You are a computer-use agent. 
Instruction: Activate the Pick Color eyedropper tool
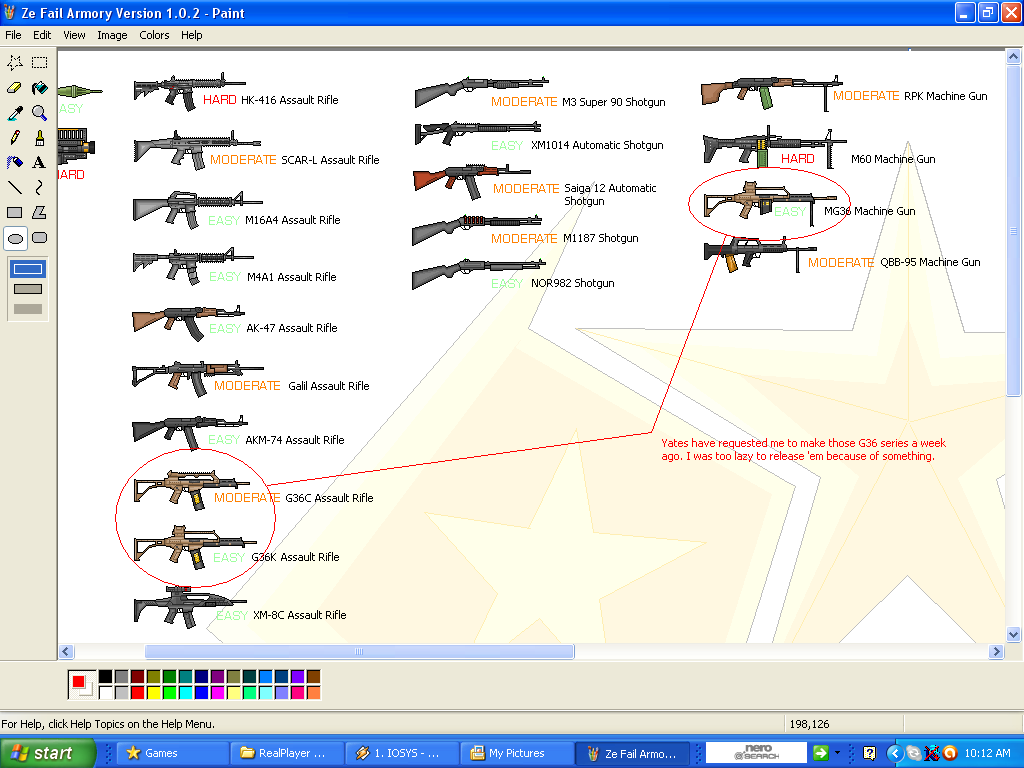tap(15, 113)
